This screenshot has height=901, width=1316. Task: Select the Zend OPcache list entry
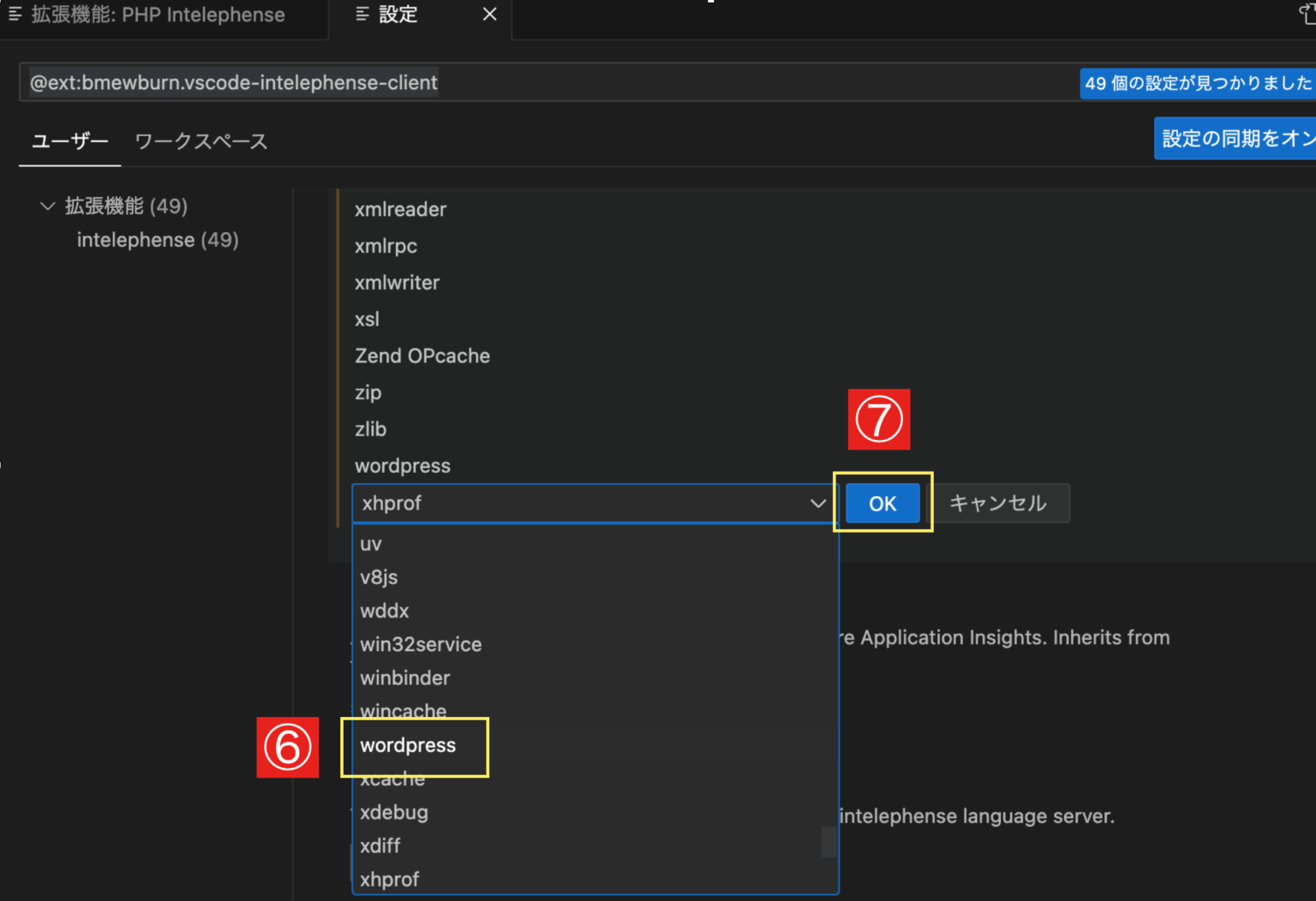tap(422, 355)
